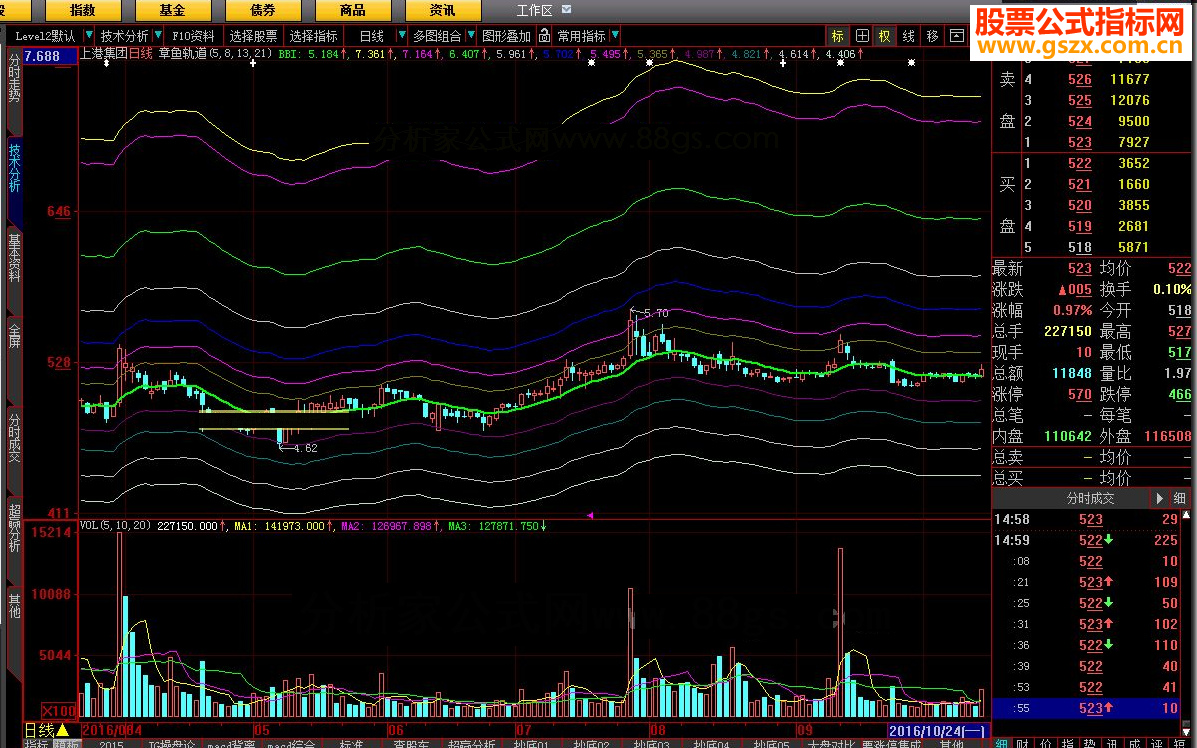Click the window restore icon beside 移

click(956, 36)
